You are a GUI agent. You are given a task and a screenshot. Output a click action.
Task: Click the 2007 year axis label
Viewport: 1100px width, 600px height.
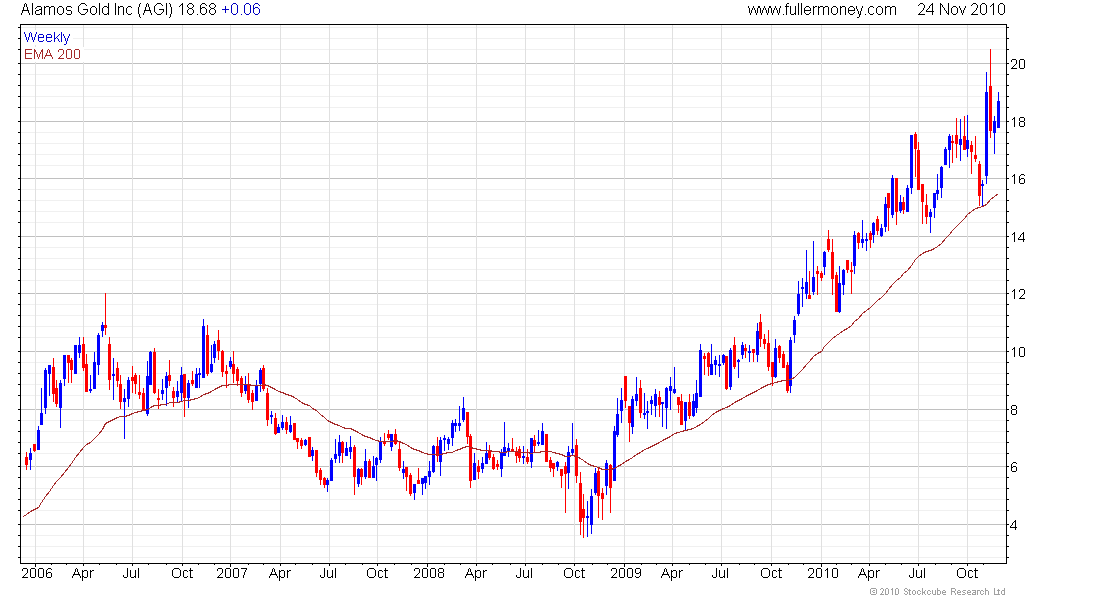(232, 573)
